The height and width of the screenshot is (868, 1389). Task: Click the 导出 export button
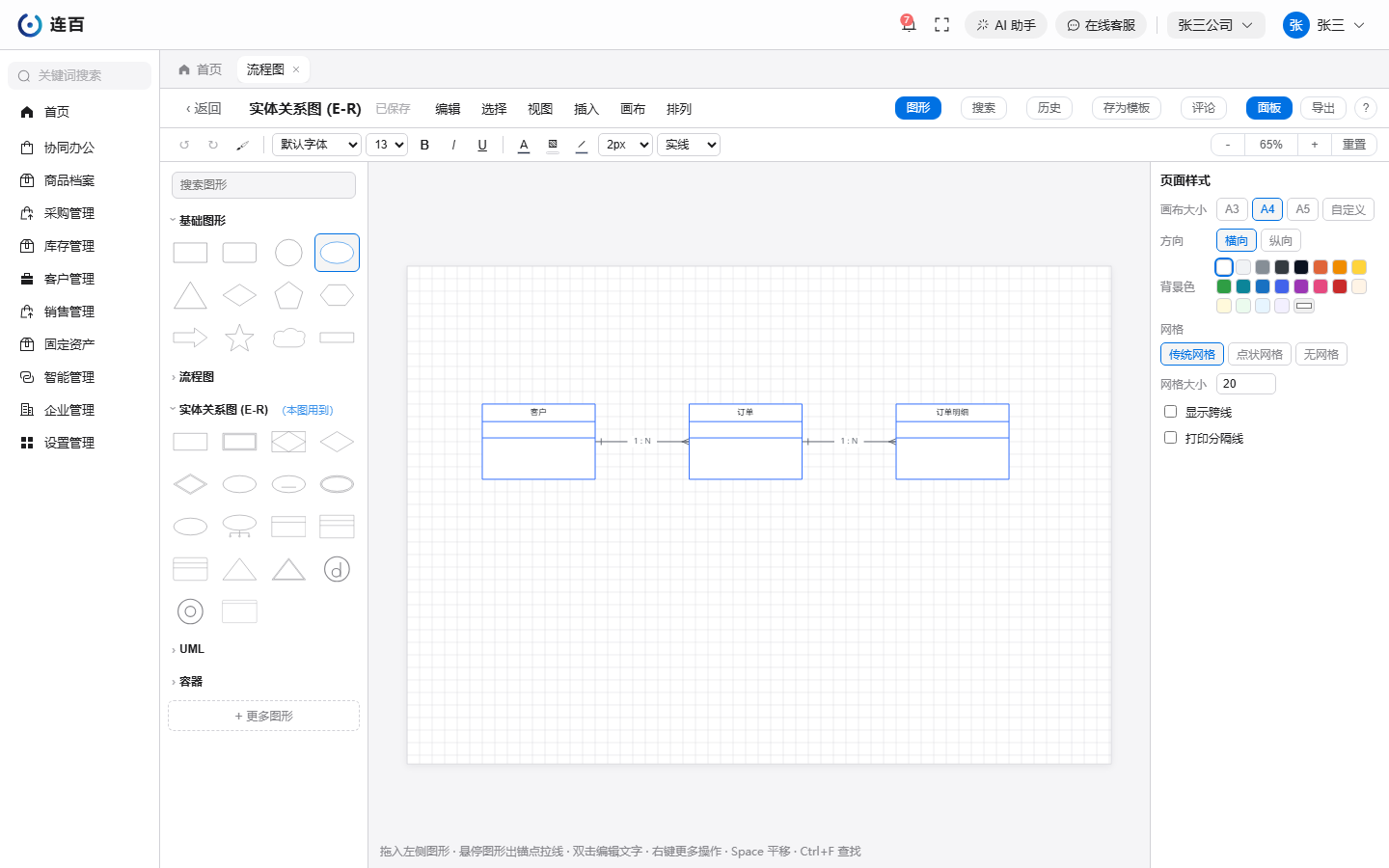(x=1323, y=108)
